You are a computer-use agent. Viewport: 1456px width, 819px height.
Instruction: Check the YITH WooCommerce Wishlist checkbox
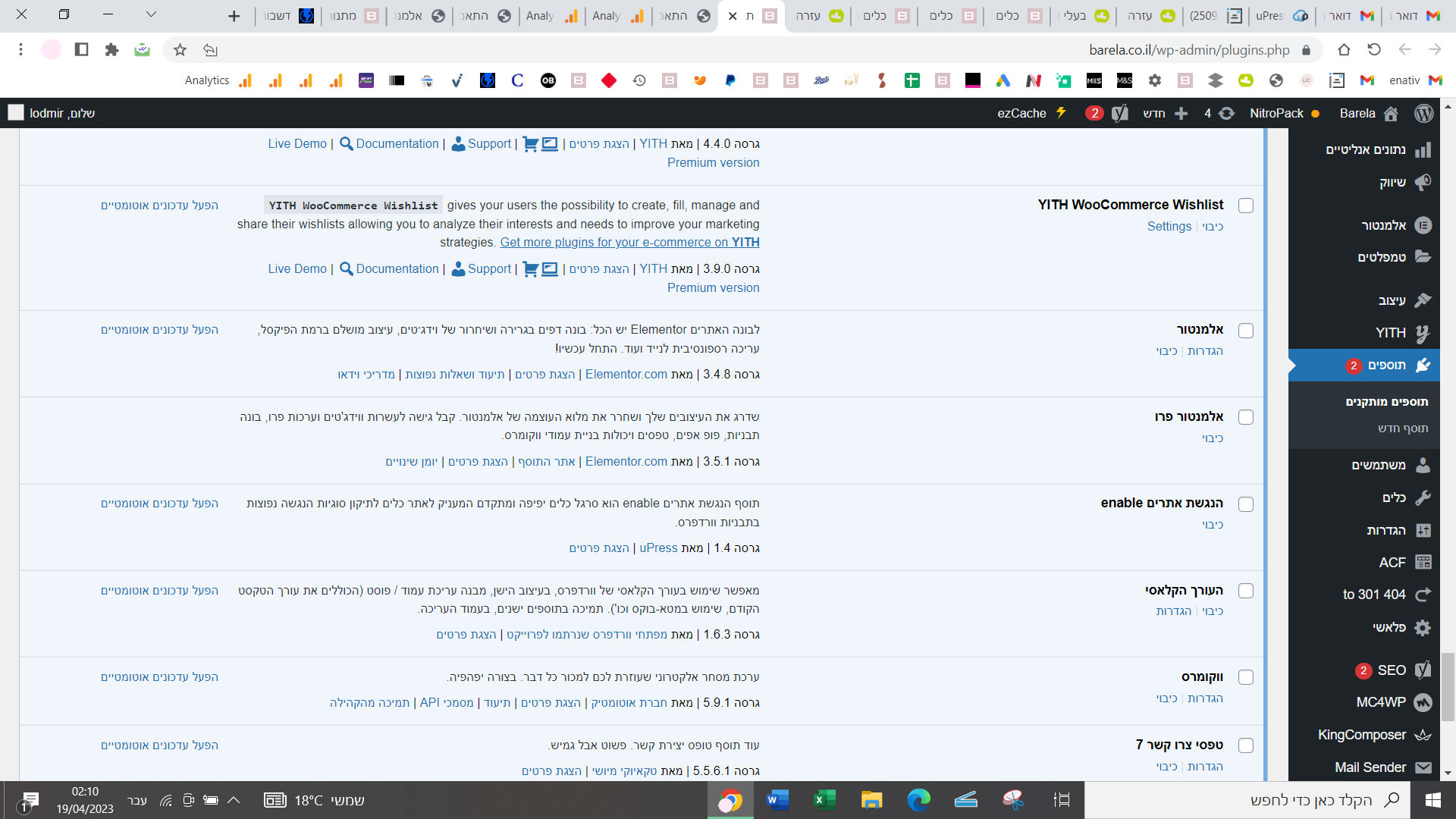click(1245, 206)
